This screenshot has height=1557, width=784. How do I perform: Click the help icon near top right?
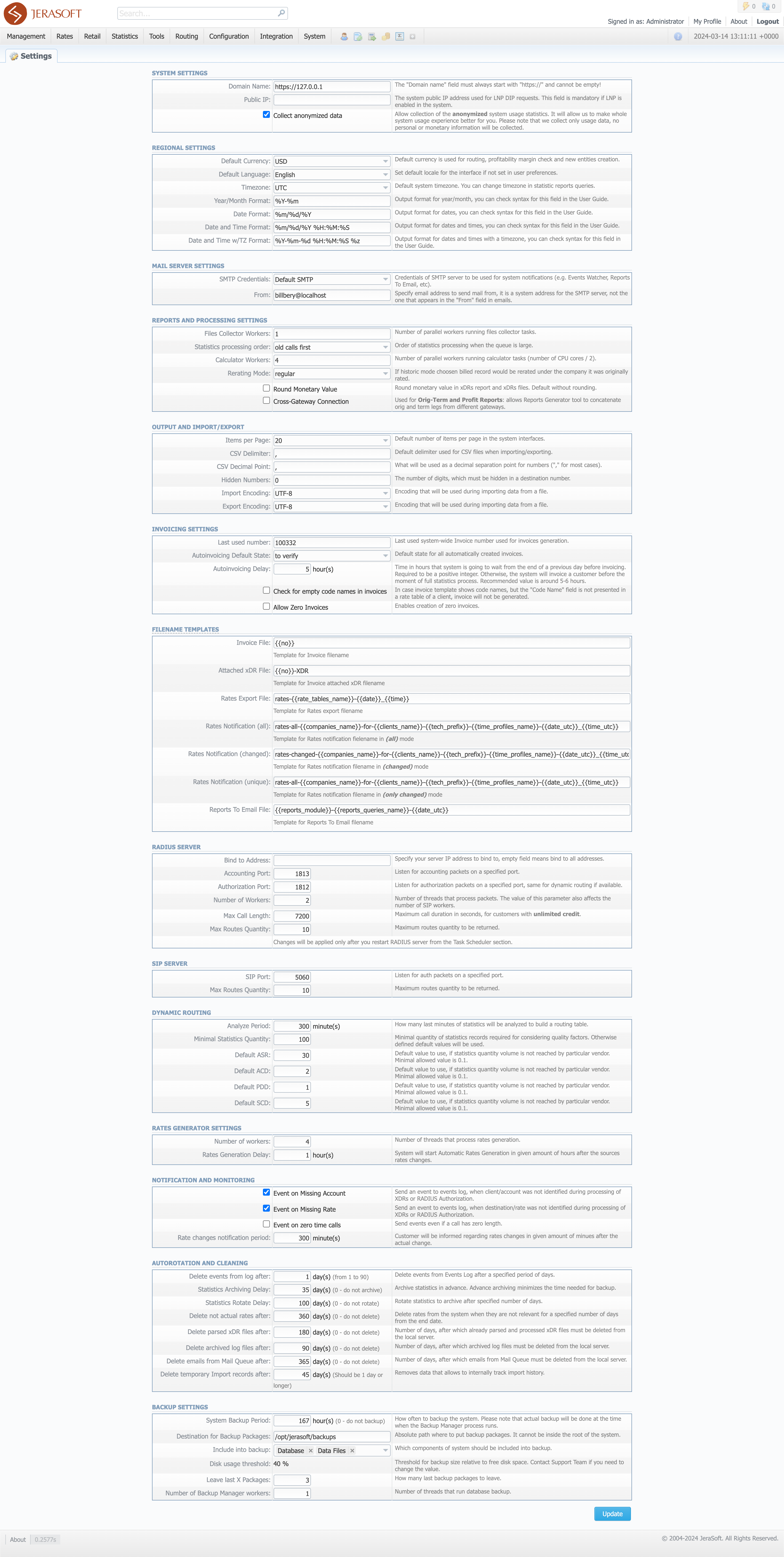pyautogui.click(x=676, y=36)
